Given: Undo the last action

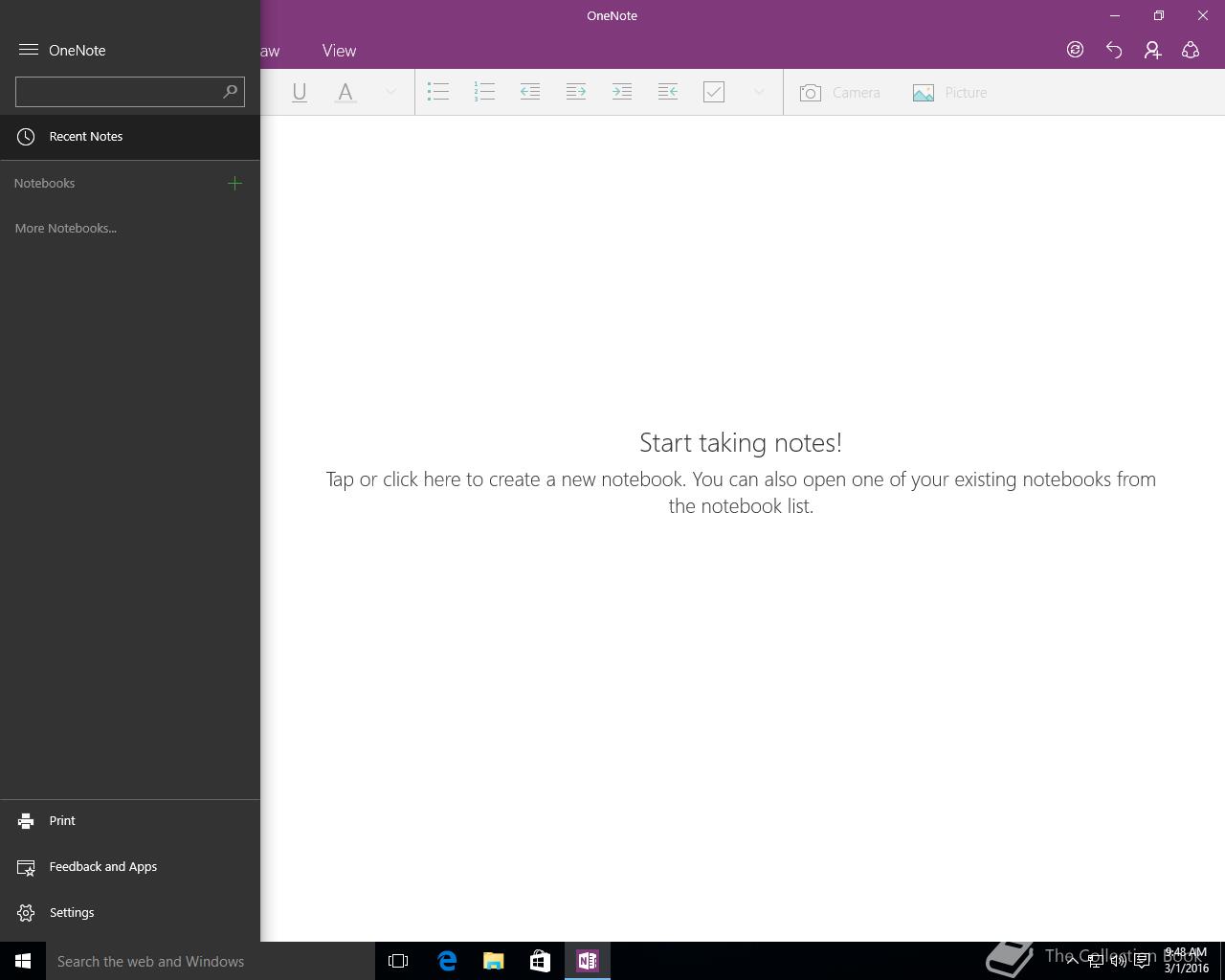Looking at the screenshot, I should (1114, 50).
